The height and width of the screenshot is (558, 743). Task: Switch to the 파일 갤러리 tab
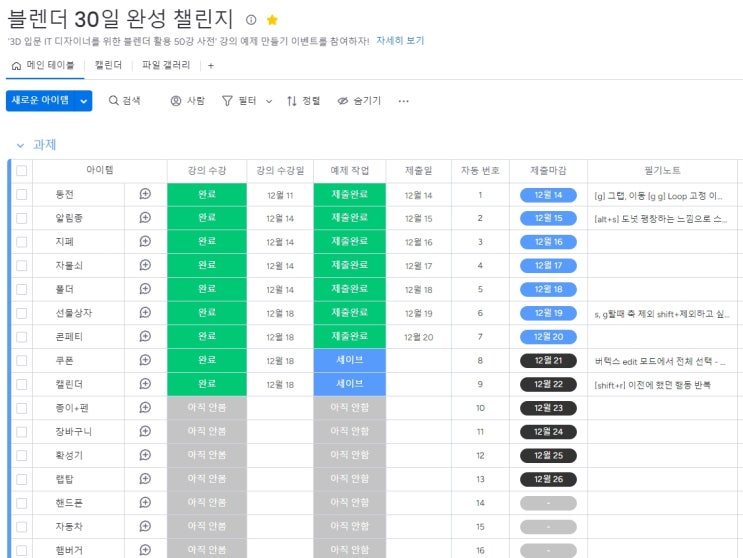point(166,65)
